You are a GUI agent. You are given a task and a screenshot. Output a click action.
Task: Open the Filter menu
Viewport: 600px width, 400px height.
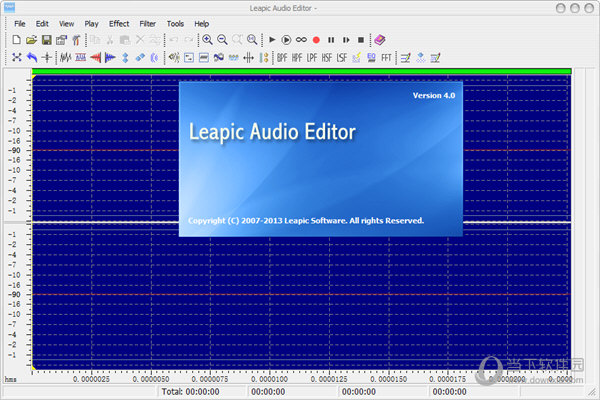pos(147,24)
